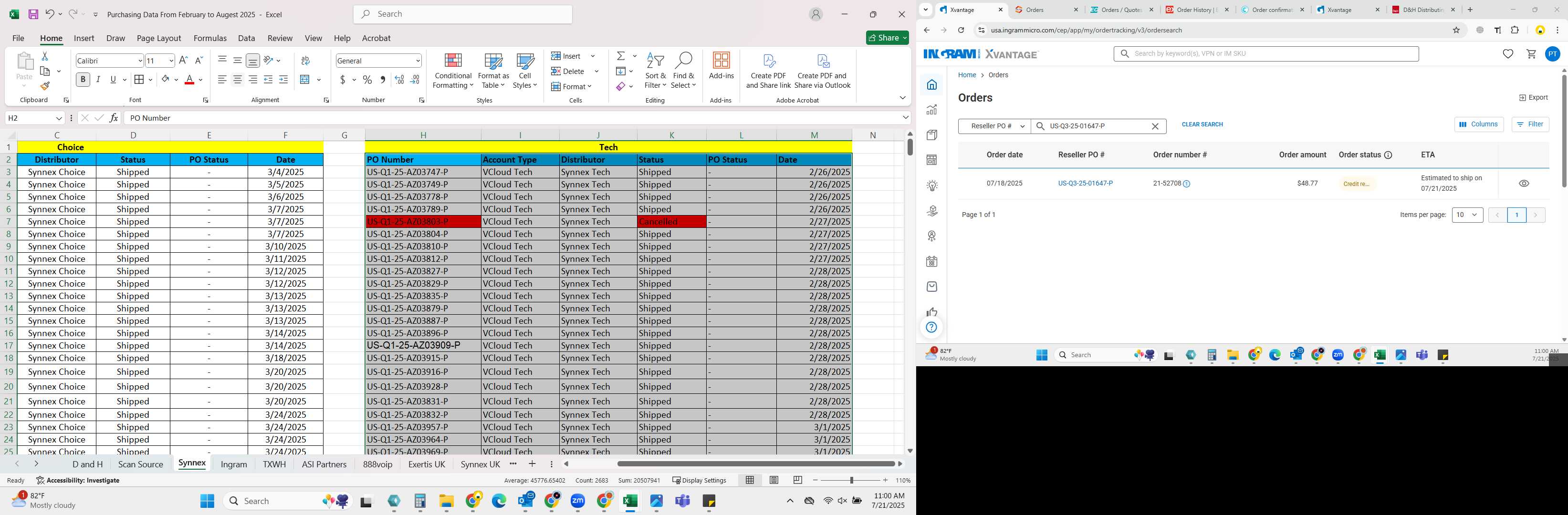The image size is (1568, 515).
Task: Click the shopping cart icon in Xvantage
Action: tap(1531, 53)
